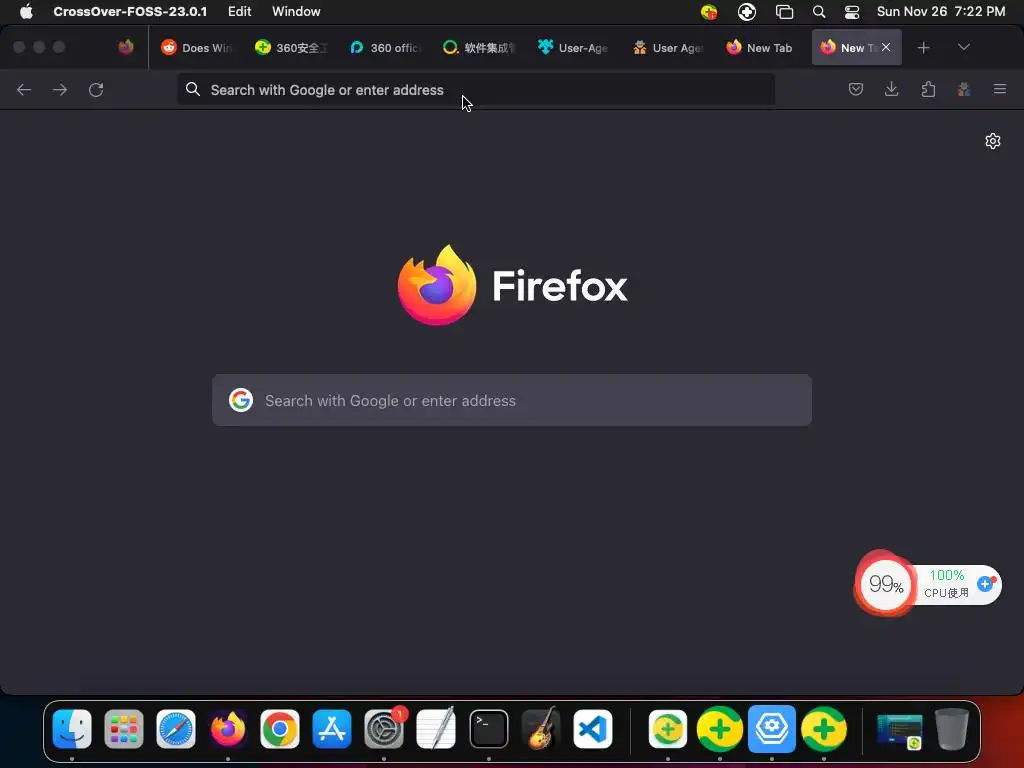Click the 360 menu bar status icon
Viewport: 1024px width, 768px height.
pyautogui.click(x=709, y=11)
